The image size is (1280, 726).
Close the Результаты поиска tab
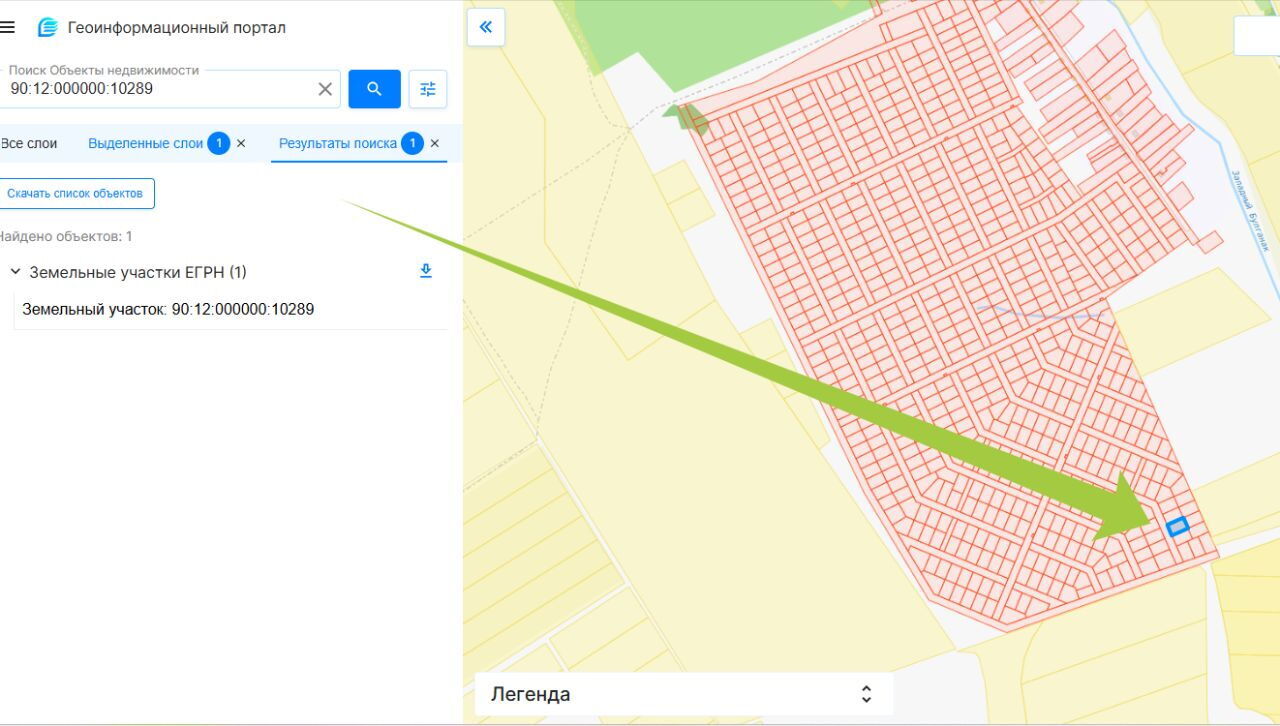[435, 143]
